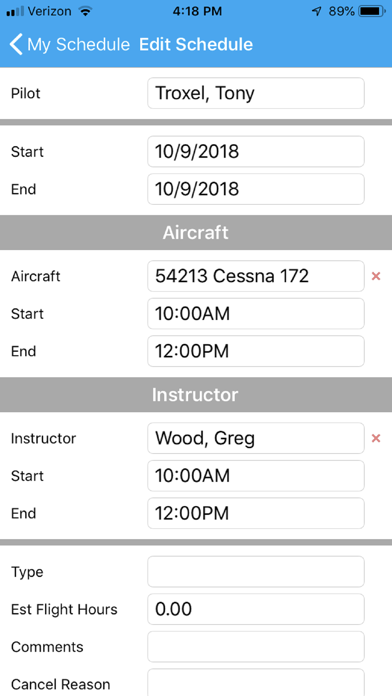
Task: Edit Est Flight Hours value 0.00
Action: coord(256,609)
